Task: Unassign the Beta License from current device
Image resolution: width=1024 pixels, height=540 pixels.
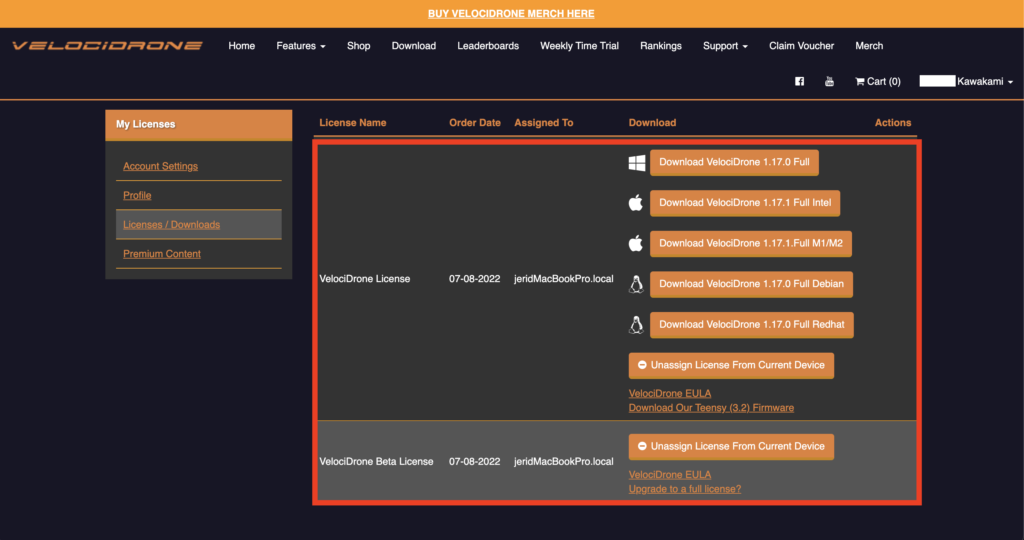Action: pyautogui.click(x=731, y=447)
